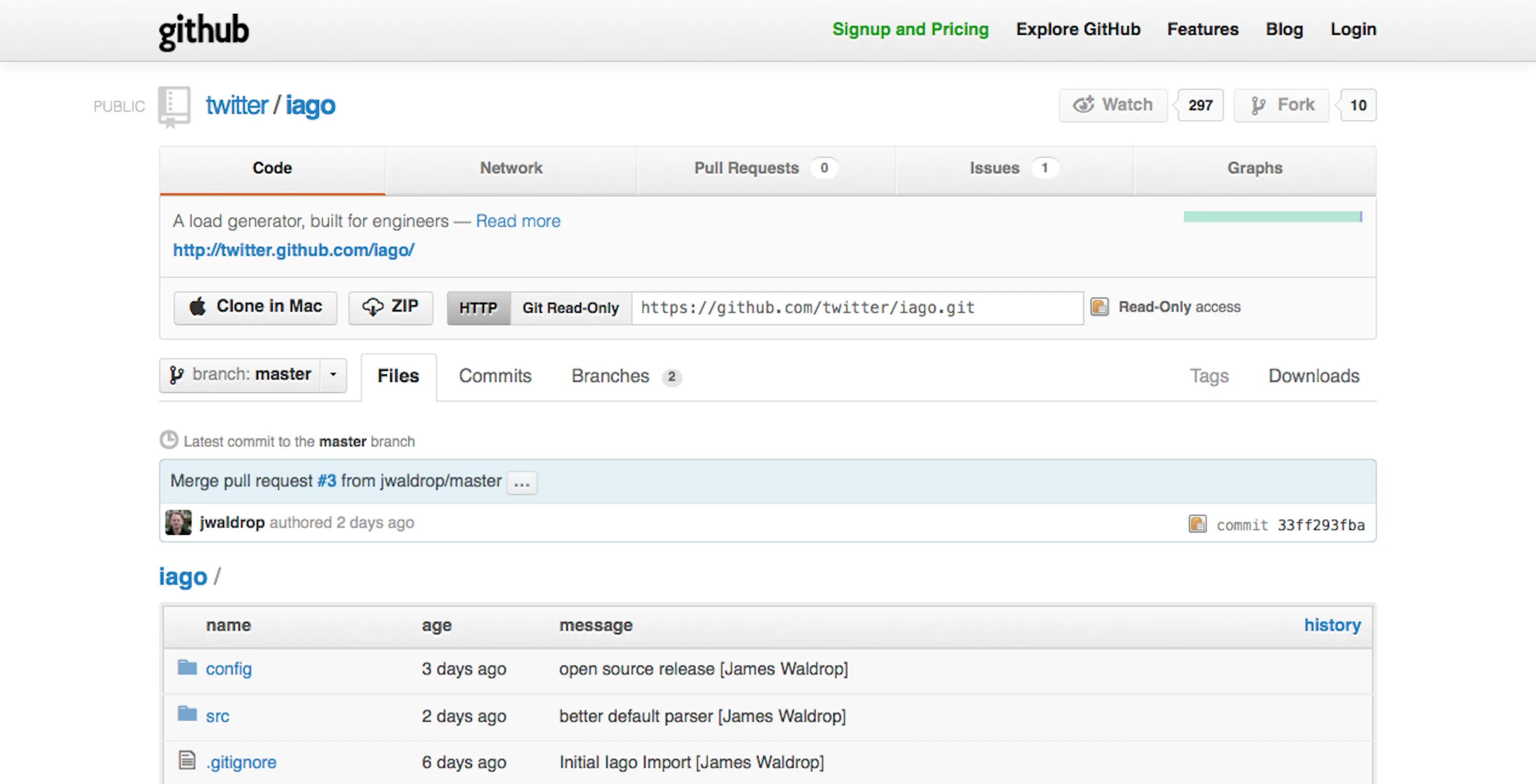The height and width of the screenshot is (784, 1536).
Task: Download repository as ZIP
Action: pos(391,307)
